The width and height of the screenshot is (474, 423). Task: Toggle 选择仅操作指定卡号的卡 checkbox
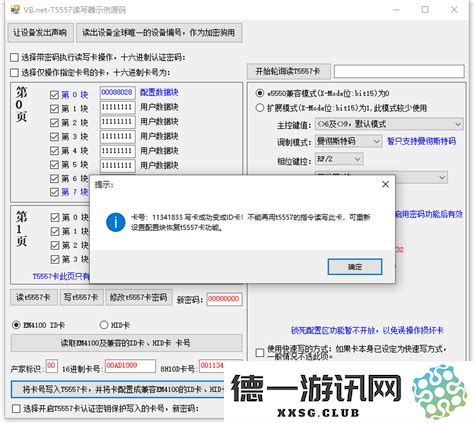click(14, 72)
